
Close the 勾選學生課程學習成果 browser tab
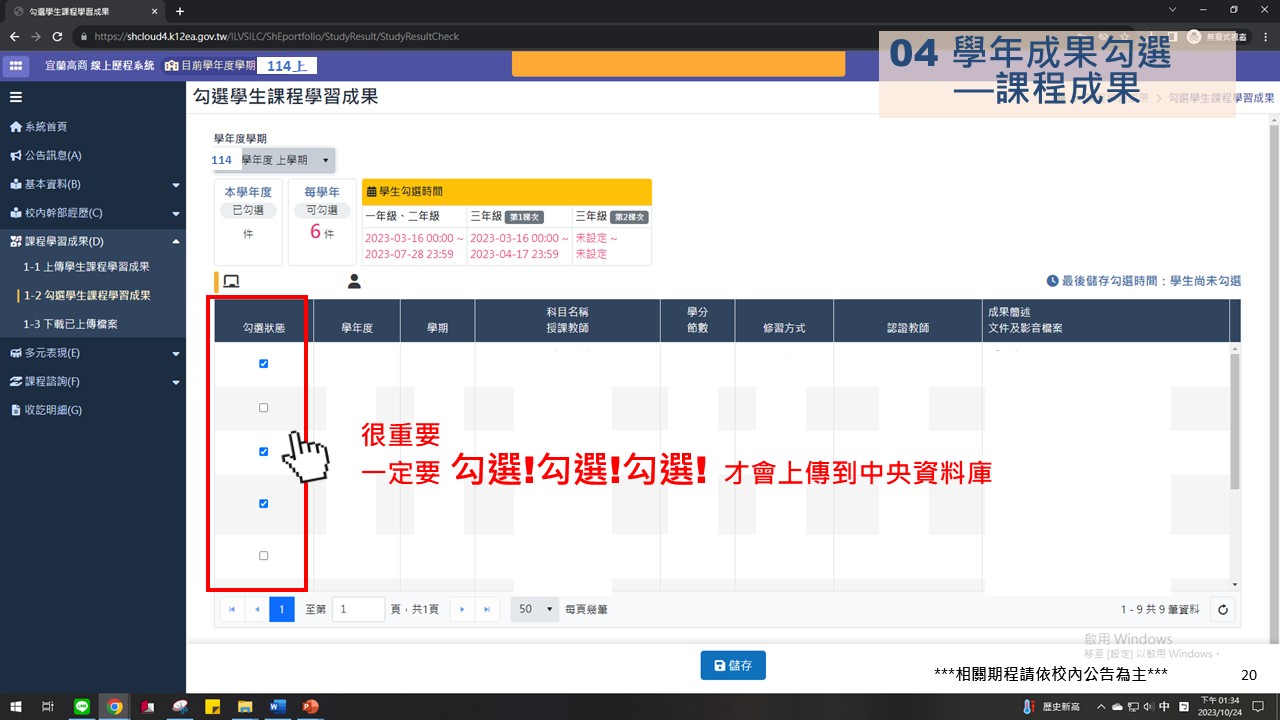(155, 11)
